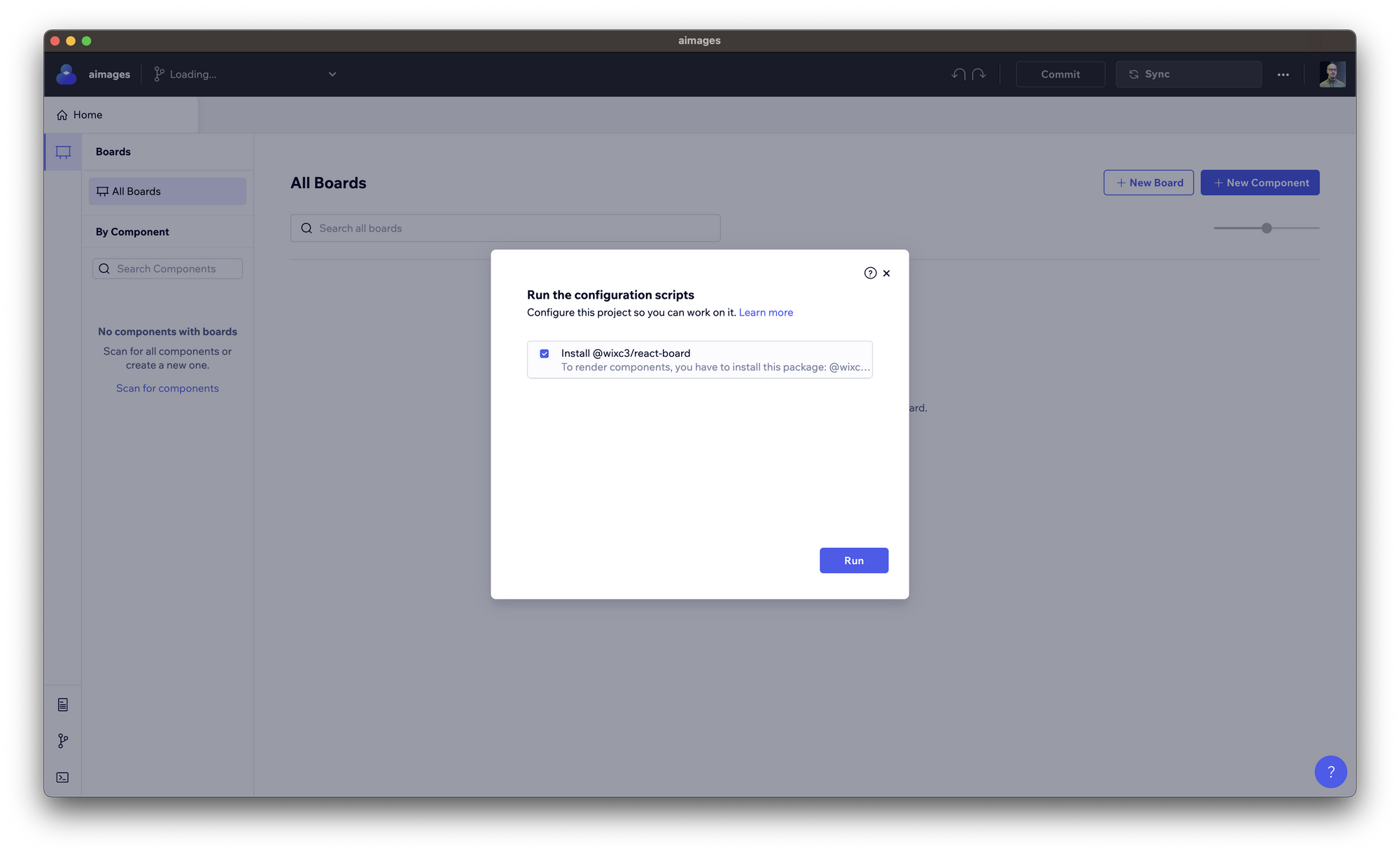This screenshot has width=1400, height=855.
Task: Adjust the board size slider
Action: 1266,227
